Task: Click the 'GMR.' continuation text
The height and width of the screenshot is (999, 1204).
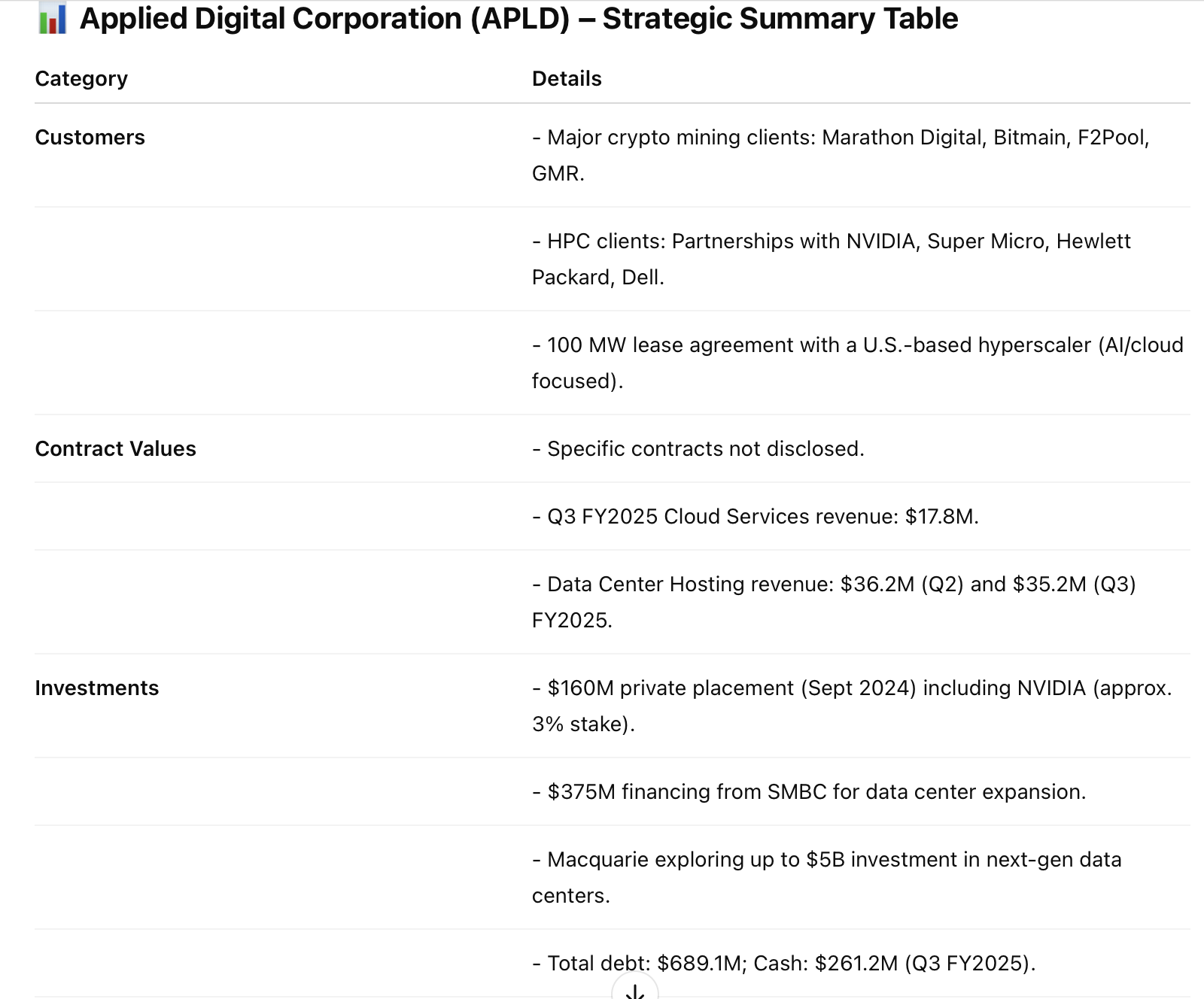Action: 558,174
